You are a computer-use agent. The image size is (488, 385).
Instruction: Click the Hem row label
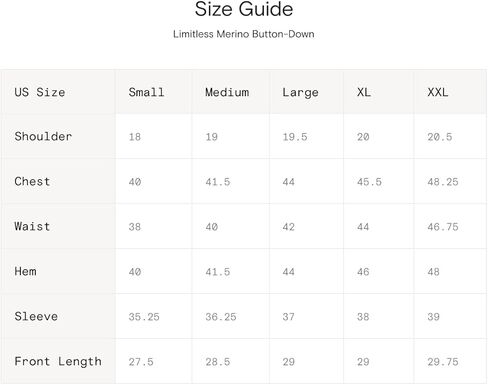(25, 271)
